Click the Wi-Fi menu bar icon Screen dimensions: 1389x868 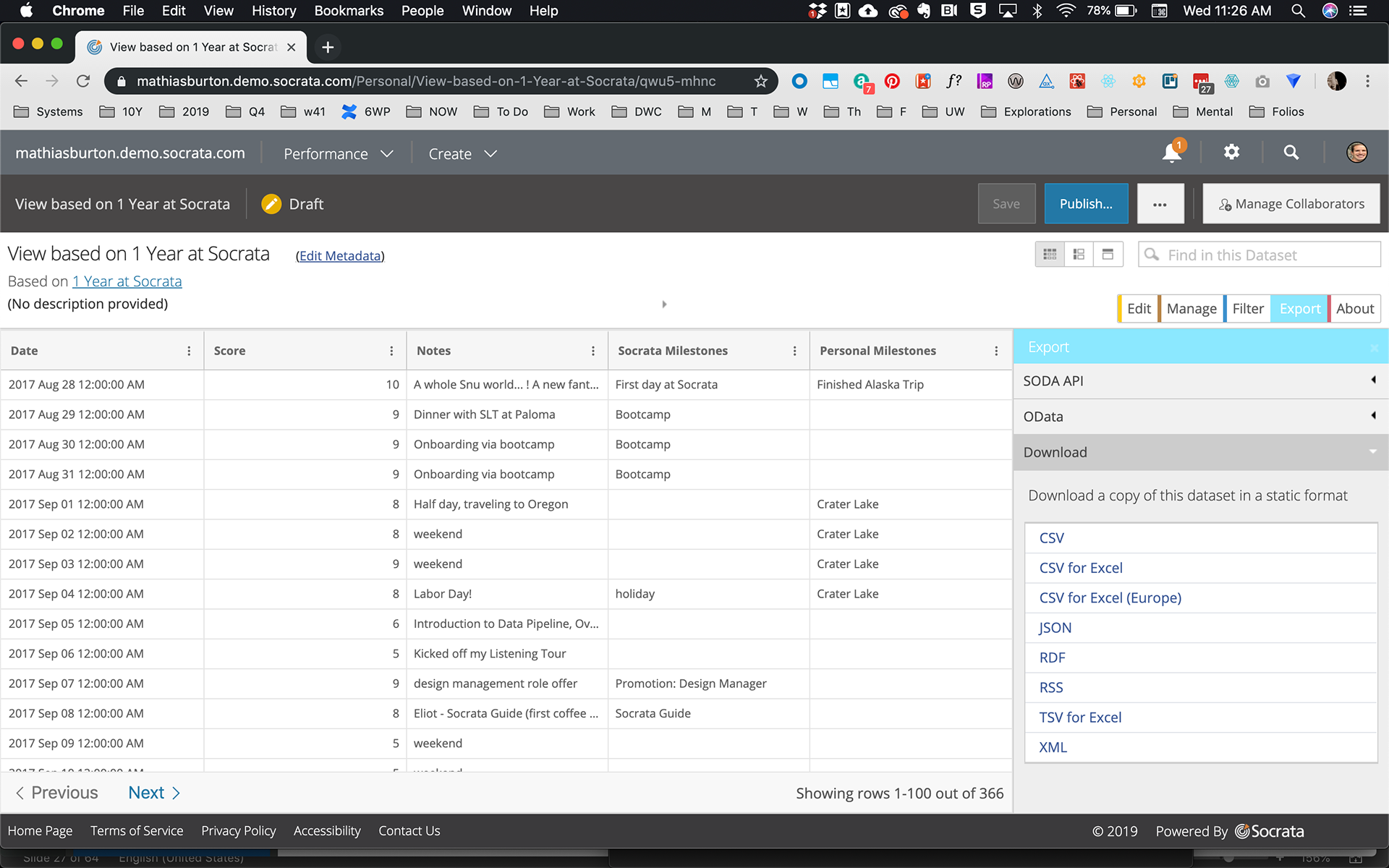[x=1066, y=11]
